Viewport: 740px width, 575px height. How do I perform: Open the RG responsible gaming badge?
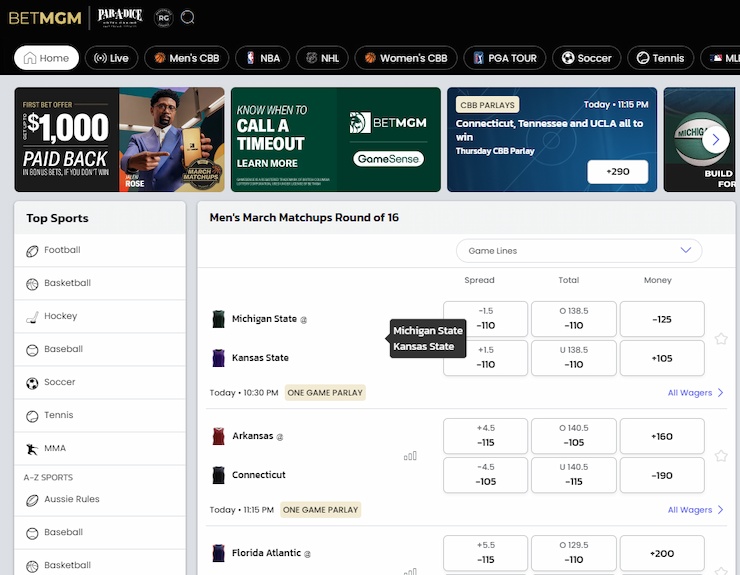163,18
